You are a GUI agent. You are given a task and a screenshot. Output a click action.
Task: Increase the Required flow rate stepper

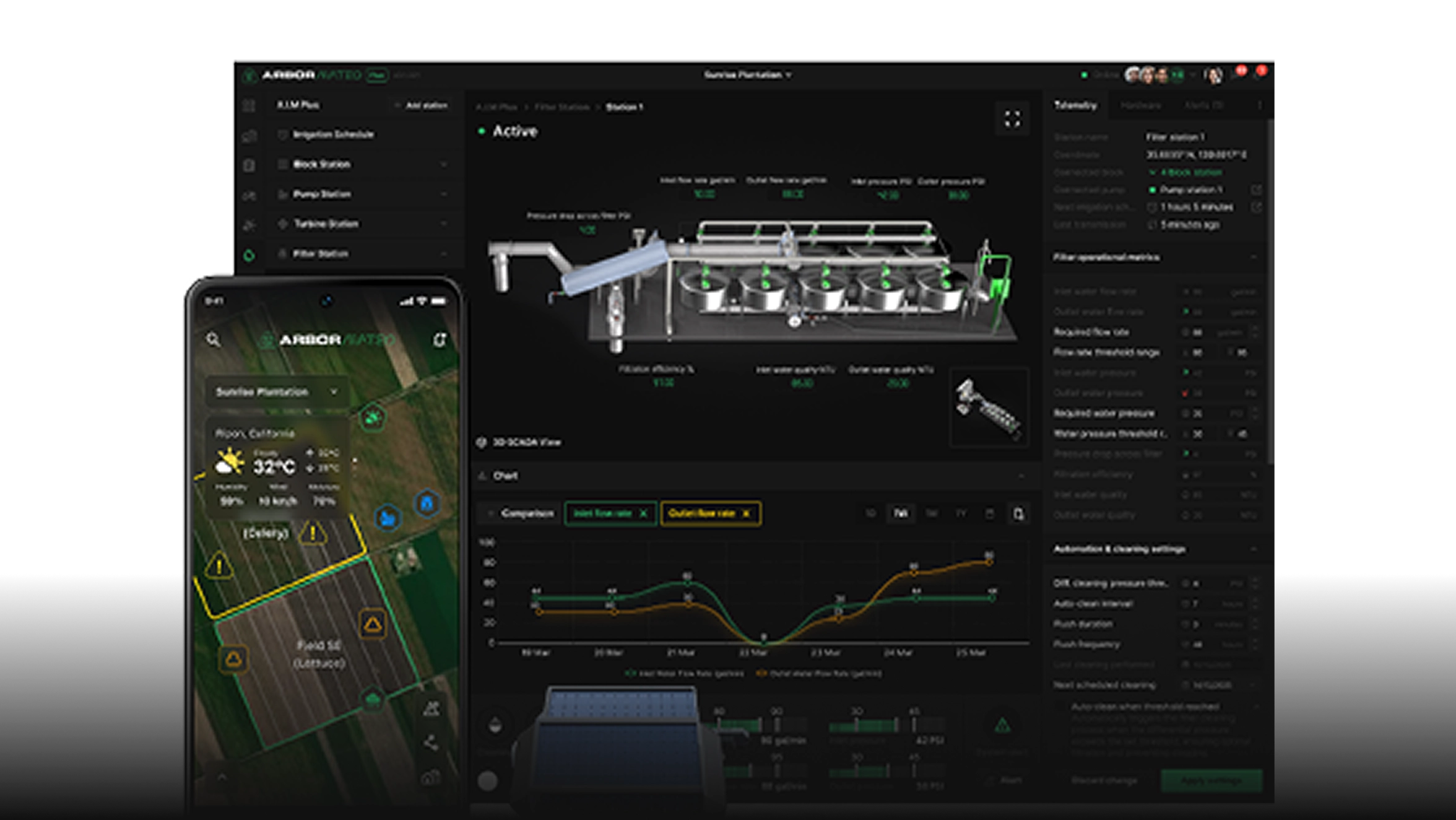pos(1255,329)
